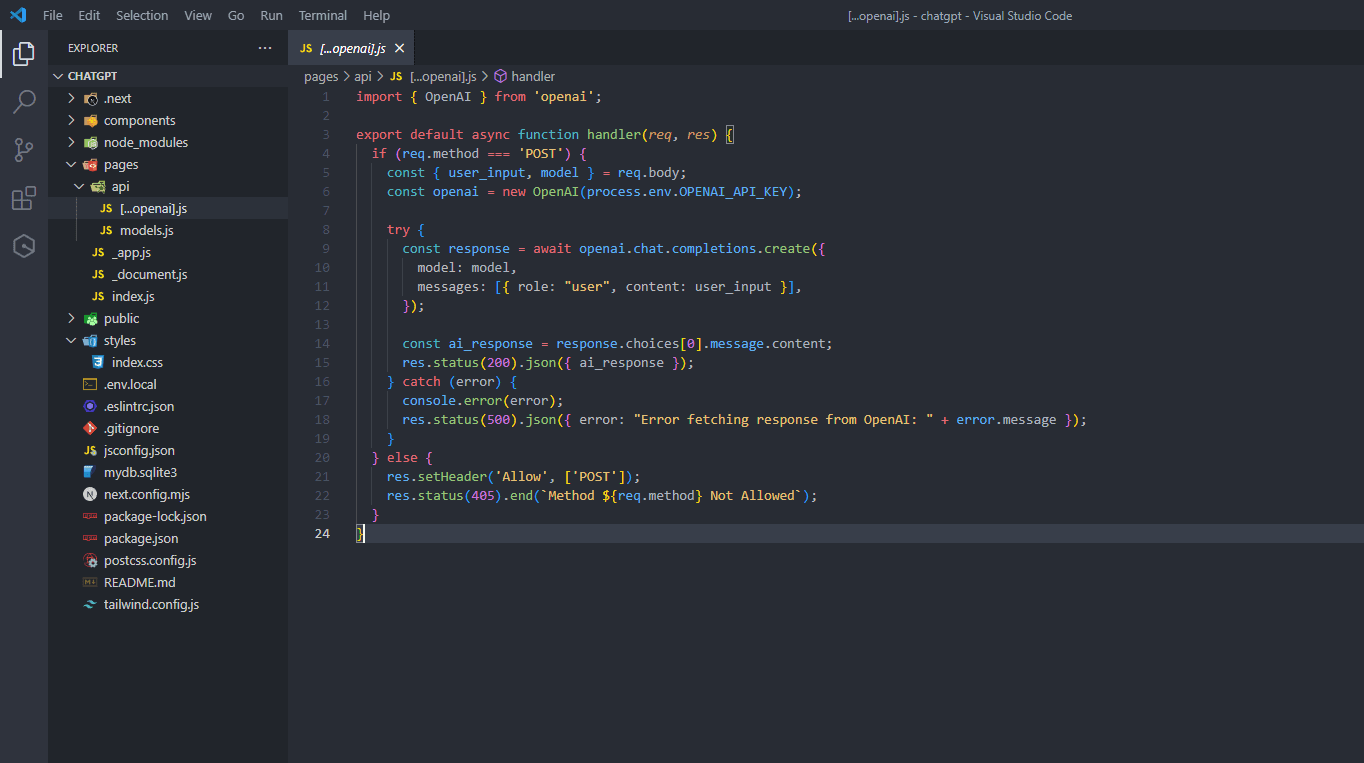Viewport: 1364px width, 763px height.
Task: Collapse the styles folder chevron
Action: [71, 340]
